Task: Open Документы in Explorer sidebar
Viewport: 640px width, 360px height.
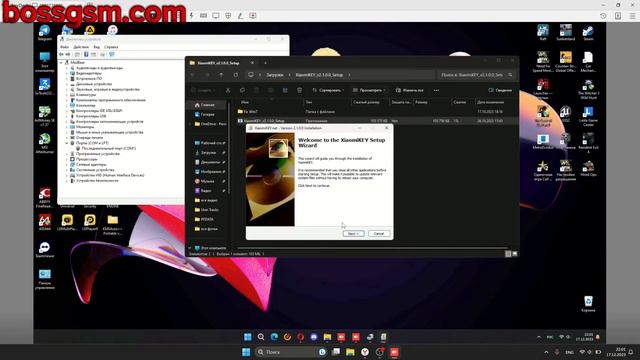Action: (x=209, y=162)
